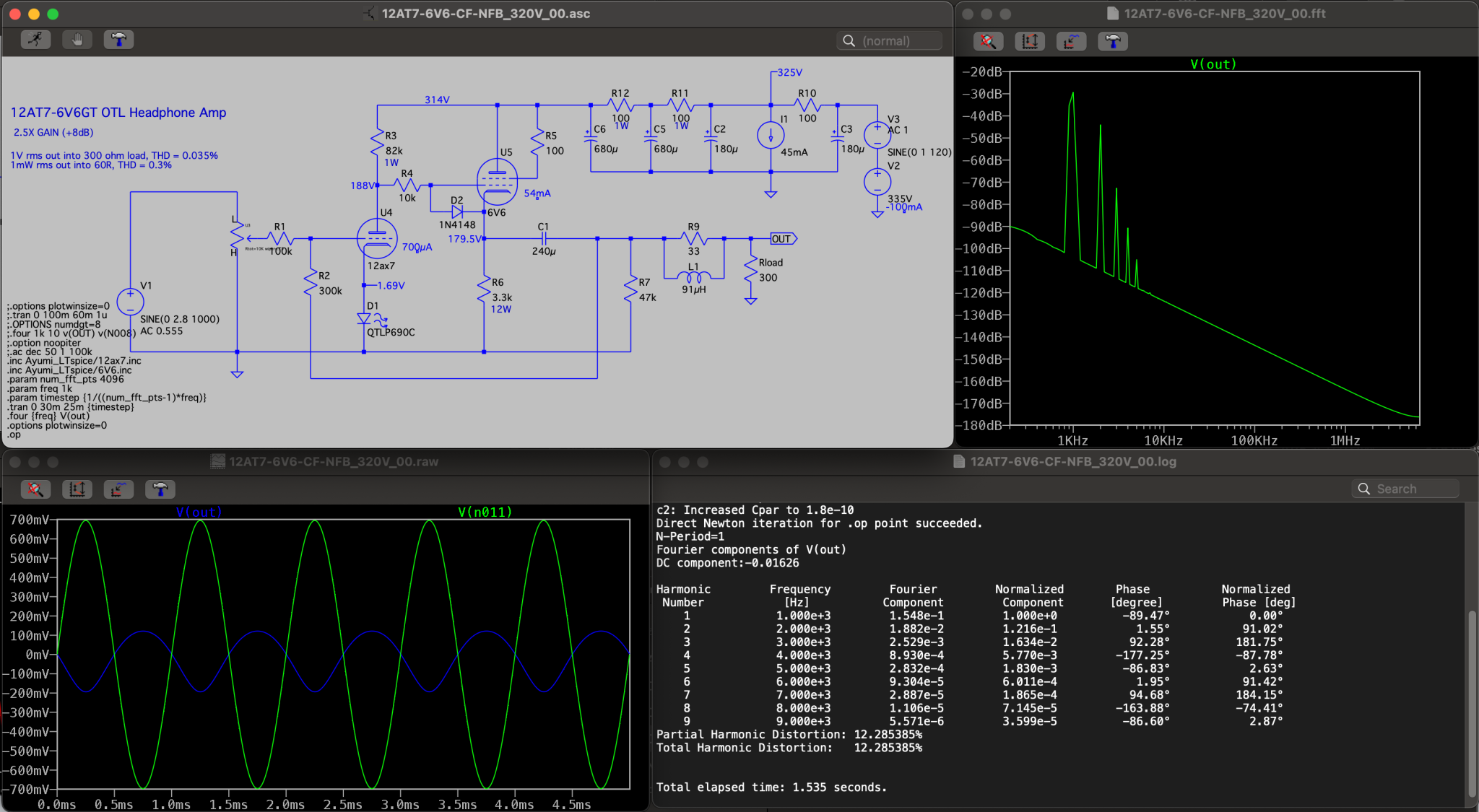Select the L1 91µH inductor symbol

pyautogui.click(x=694, y=276)
